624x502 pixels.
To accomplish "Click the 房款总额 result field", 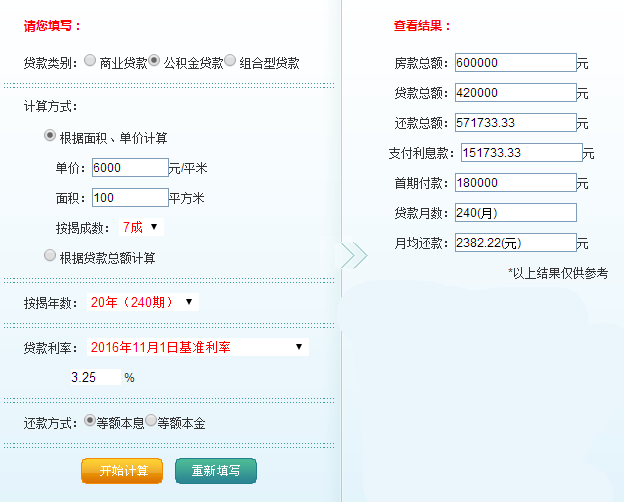I will tap(516, 63).
